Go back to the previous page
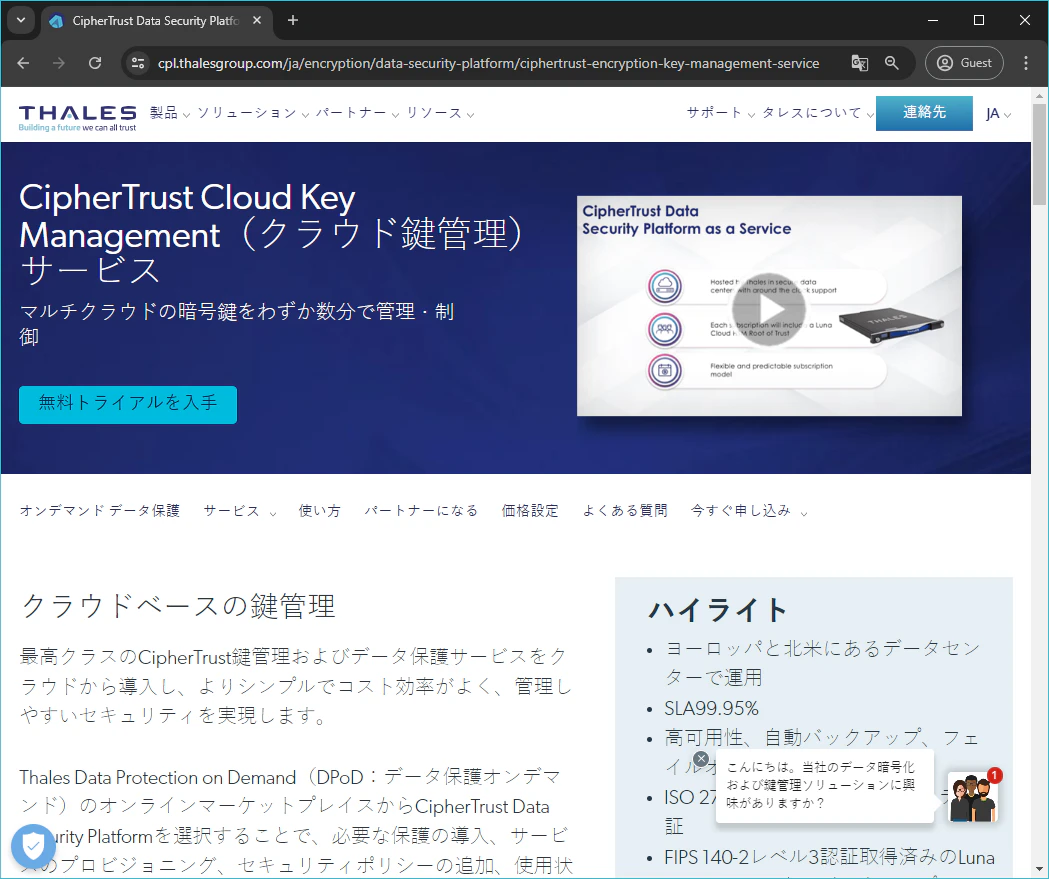Viewport: 1049px width, 879px height. point(23,63)
